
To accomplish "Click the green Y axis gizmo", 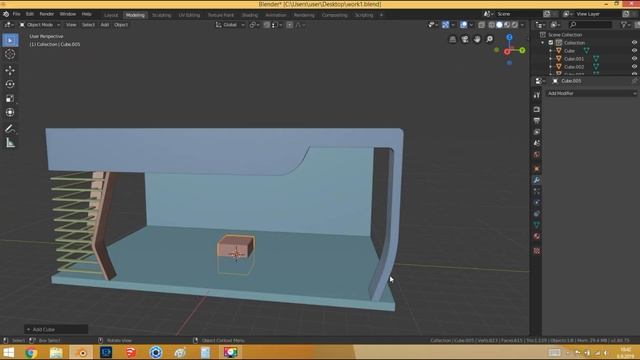I will pyautogui.click(x=522, y=50).
